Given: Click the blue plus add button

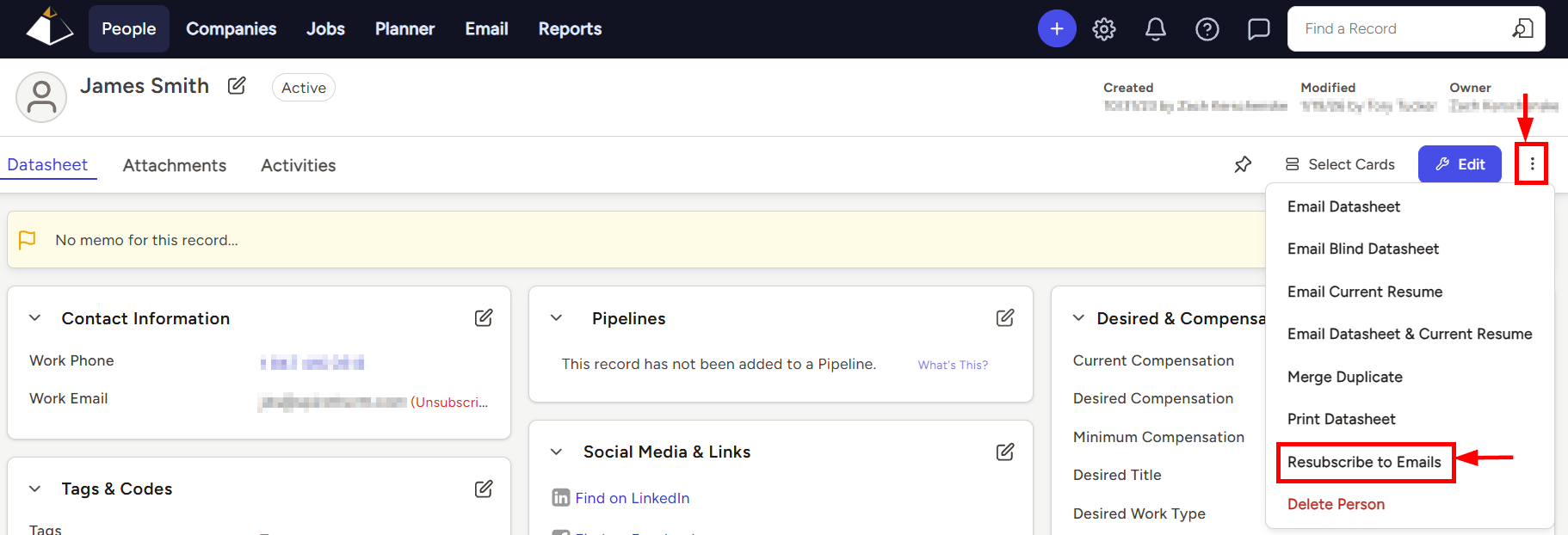Looking at the screenshot, I should tap(1057, 29).
